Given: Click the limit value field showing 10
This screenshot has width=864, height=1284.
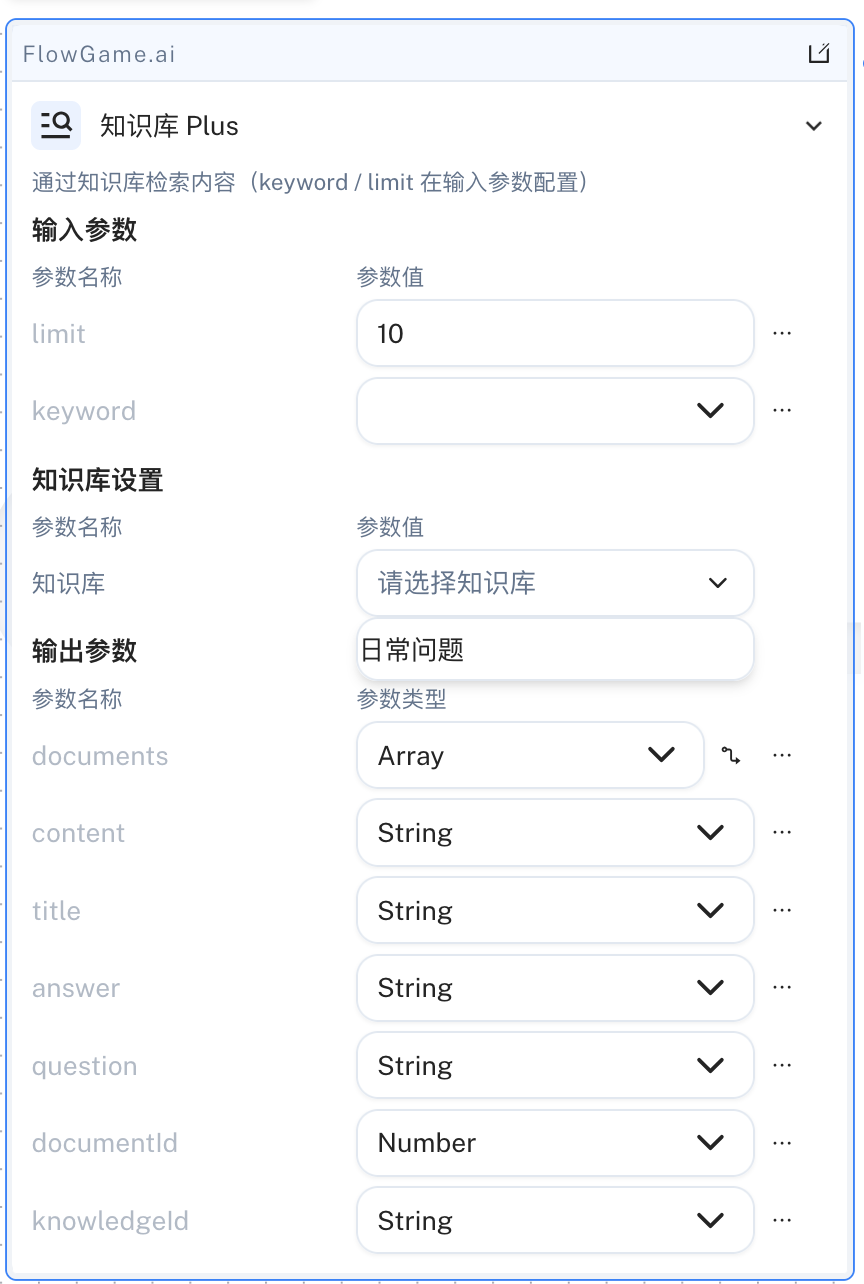Looking at the screenshot, I should pos(555,333).
